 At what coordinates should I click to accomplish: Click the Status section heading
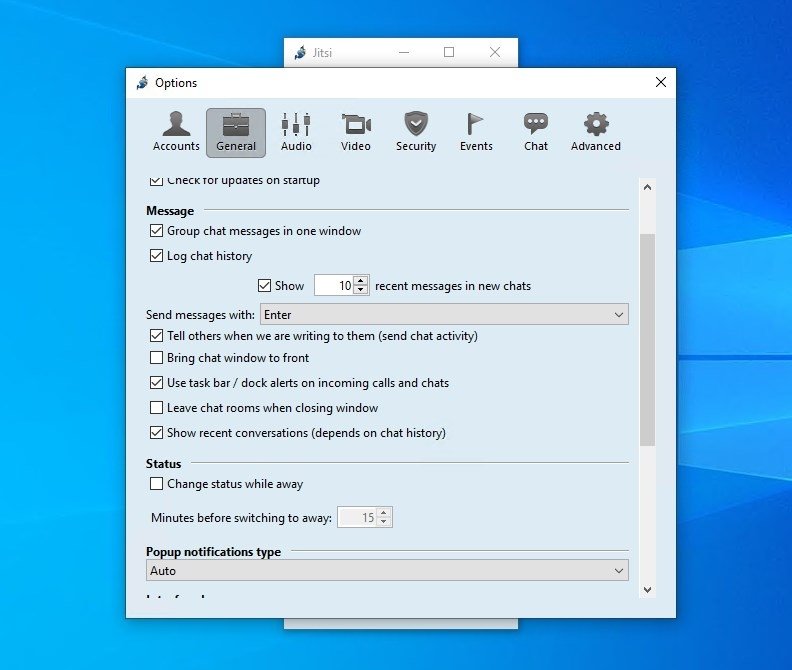point(164,463)
